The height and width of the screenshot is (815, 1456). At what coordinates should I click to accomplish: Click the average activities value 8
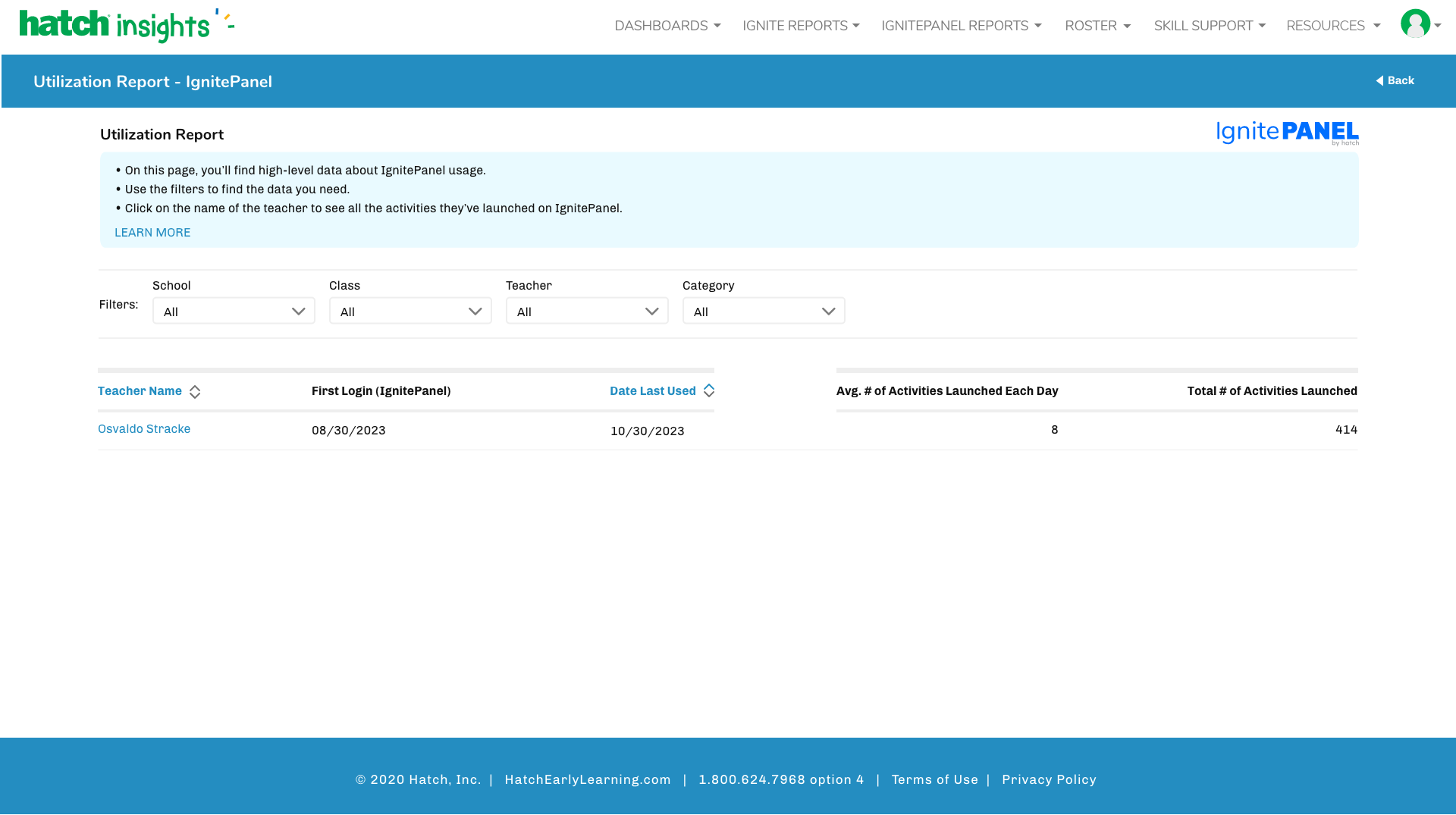[x=1054, y=430]
